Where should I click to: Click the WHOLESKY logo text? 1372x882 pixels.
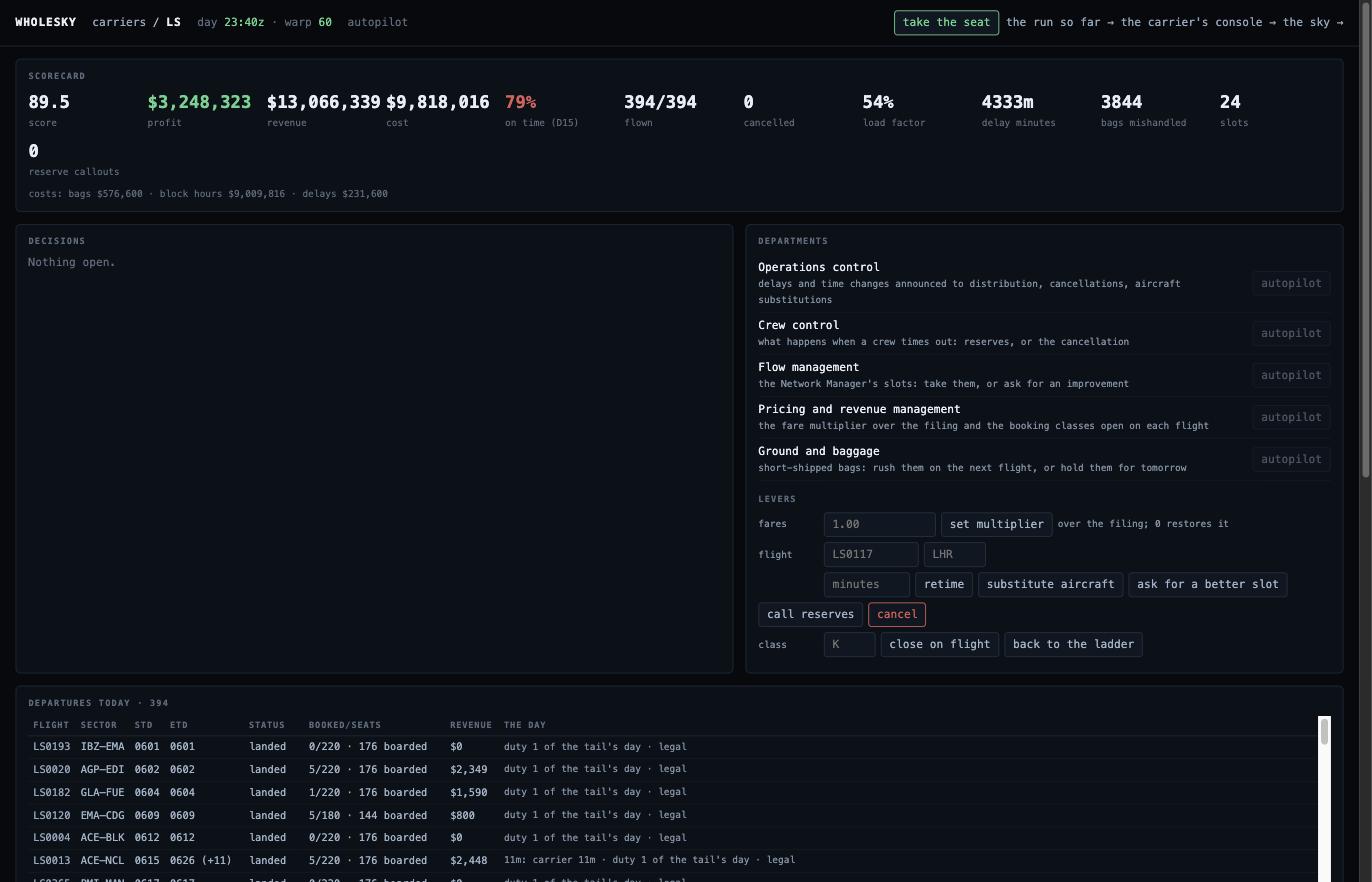[x=46, y=22]
